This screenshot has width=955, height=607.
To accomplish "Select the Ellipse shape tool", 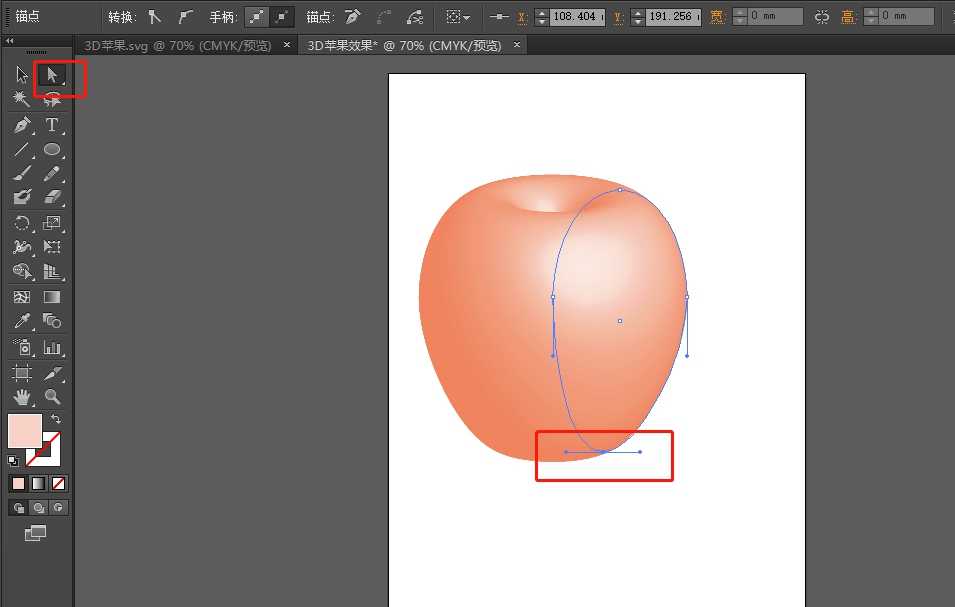I will click(52, 150).
